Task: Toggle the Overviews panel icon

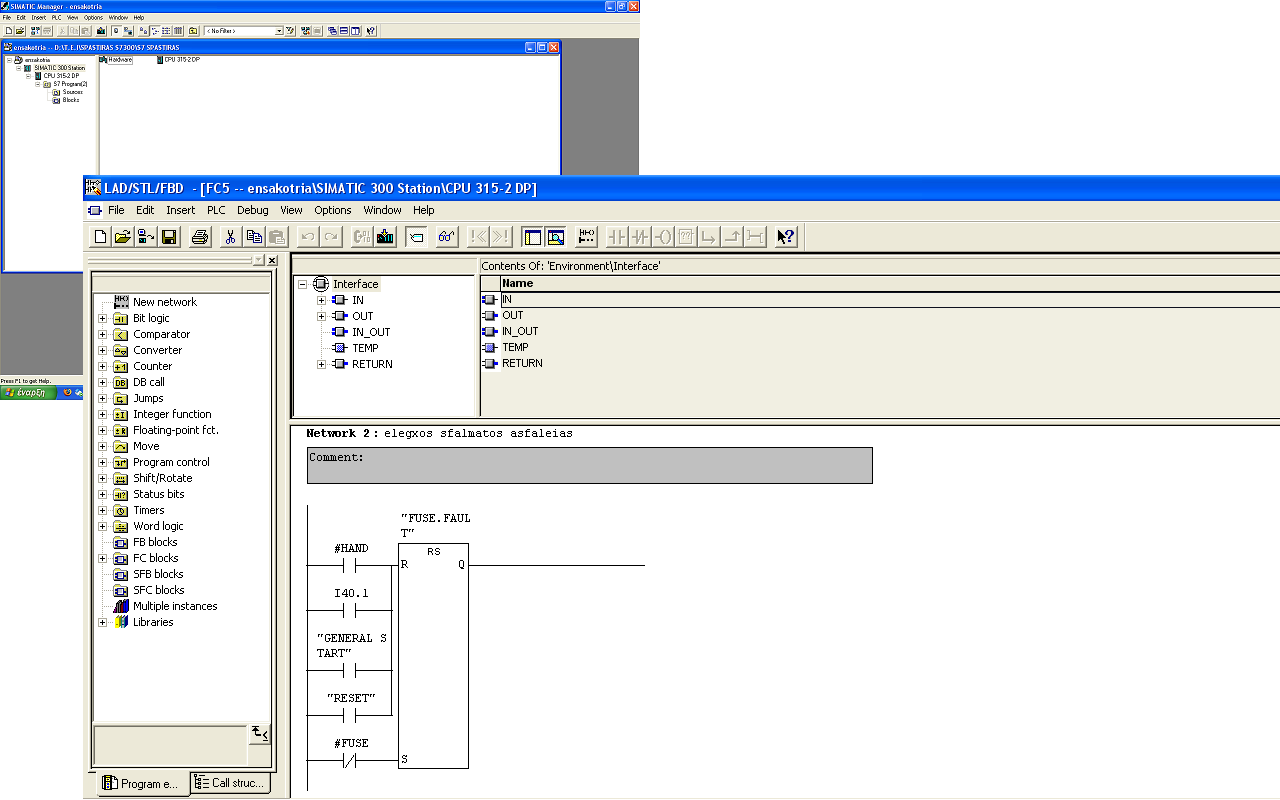Action: click(x=533, y=237)
